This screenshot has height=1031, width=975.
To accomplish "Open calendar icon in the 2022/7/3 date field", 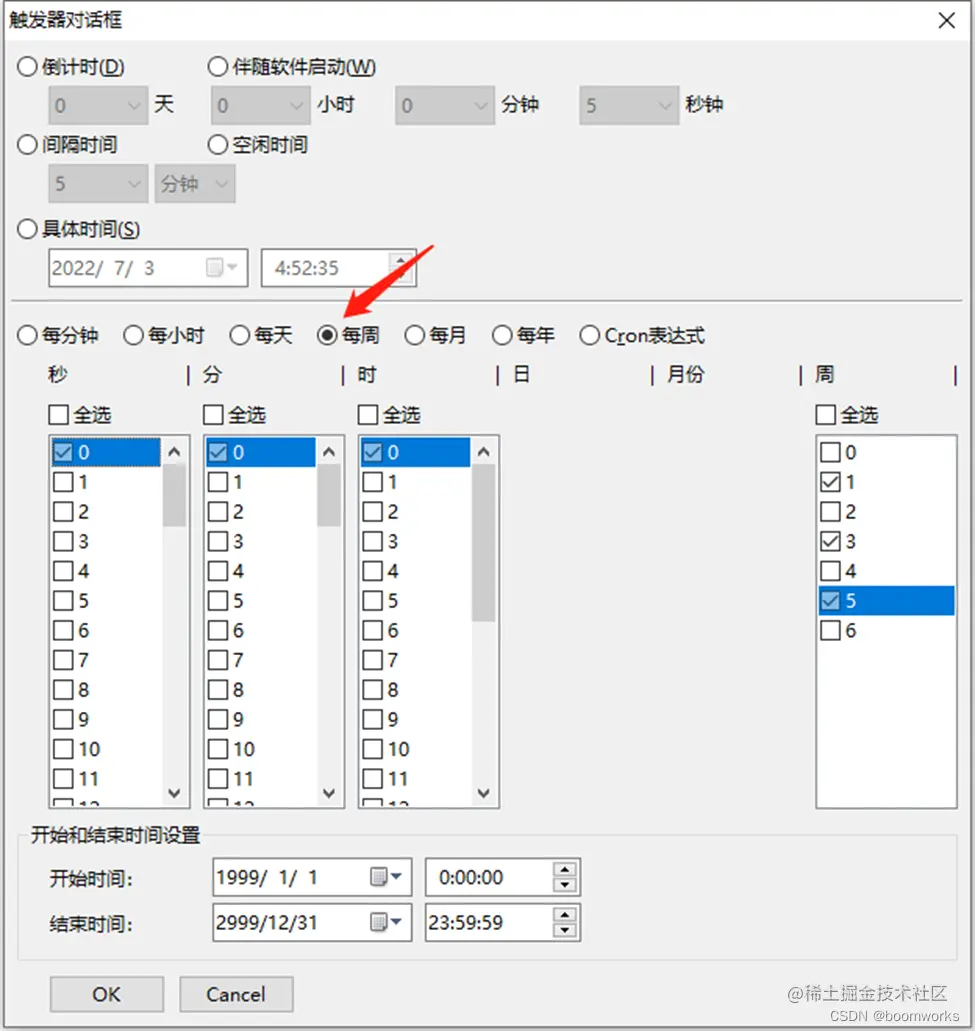I will tap(221, 268).
